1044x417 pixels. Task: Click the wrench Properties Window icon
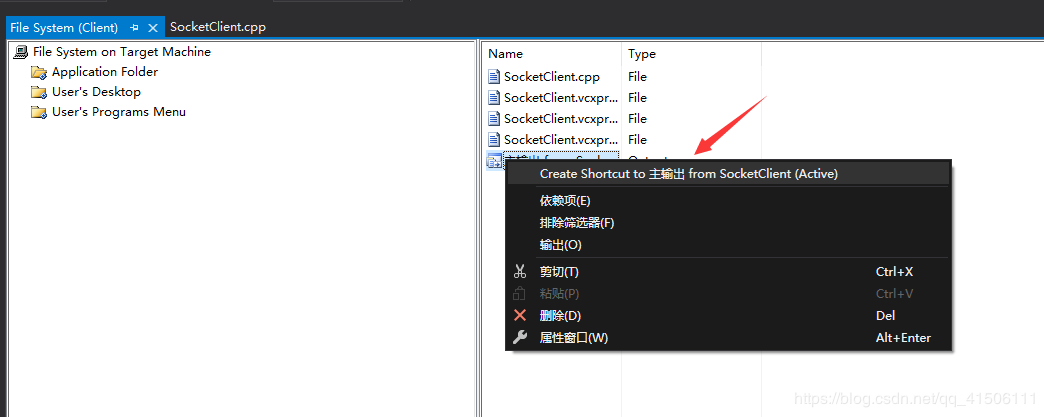pyautogui.click(x=519, y=337)
